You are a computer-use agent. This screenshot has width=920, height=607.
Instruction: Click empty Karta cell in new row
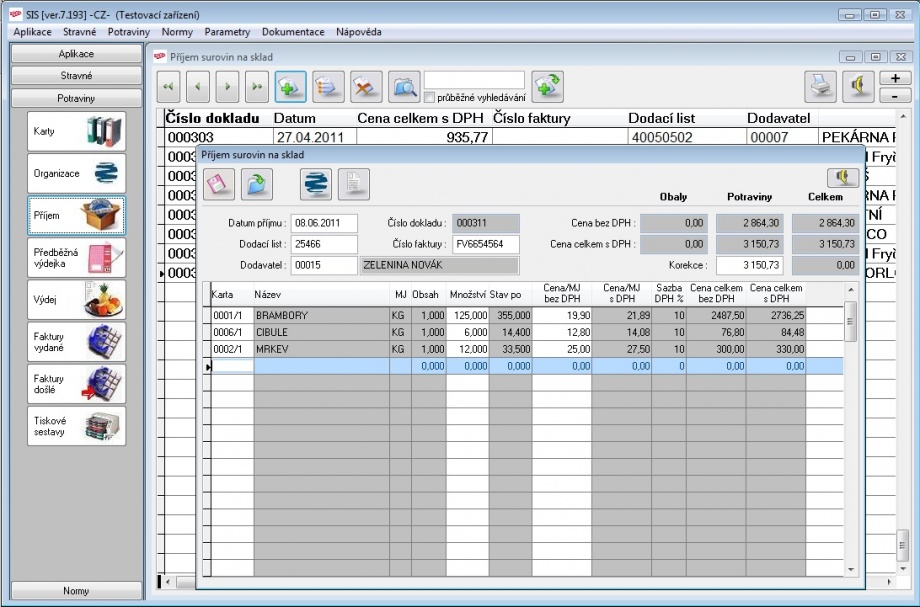[232, 367]
